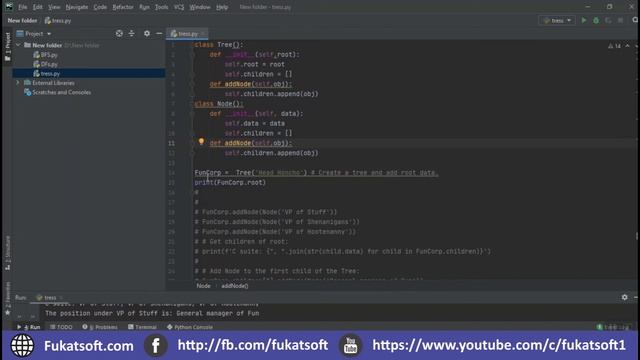This screenshot has width=640, height=360.
Task: Open Run panel settings gear
Action: (624, 297)
